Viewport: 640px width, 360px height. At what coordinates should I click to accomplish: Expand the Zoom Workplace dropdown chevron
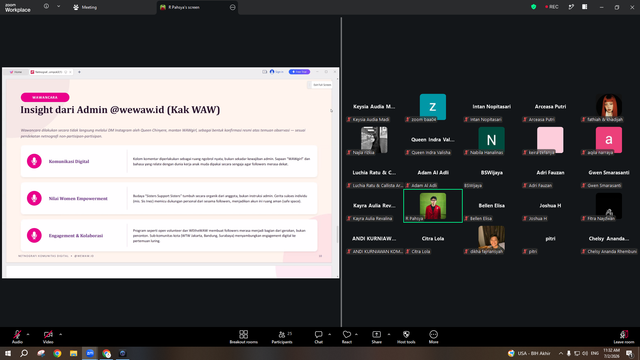(x=58, y=7)
